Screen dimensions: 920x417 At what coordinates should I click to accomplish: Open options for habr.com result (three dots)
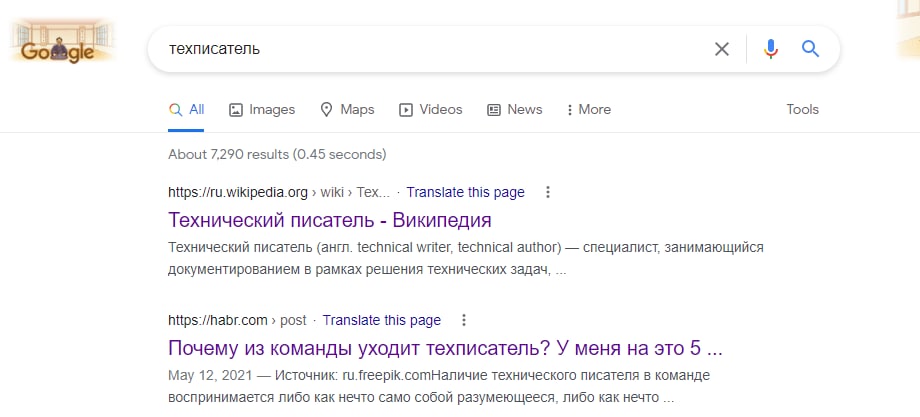coord(463,320)
